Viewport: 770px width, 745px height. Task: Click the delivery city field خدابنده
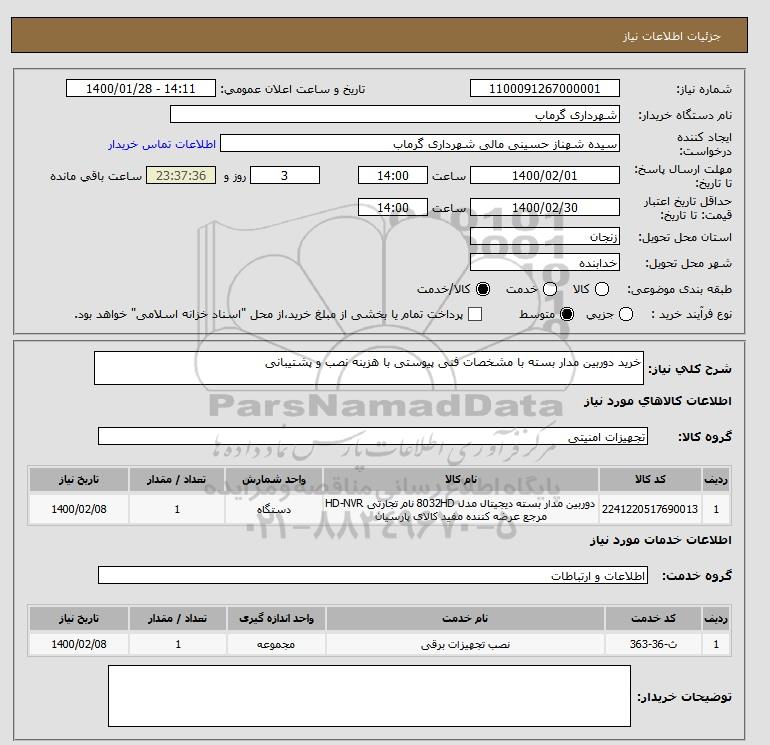545,263
